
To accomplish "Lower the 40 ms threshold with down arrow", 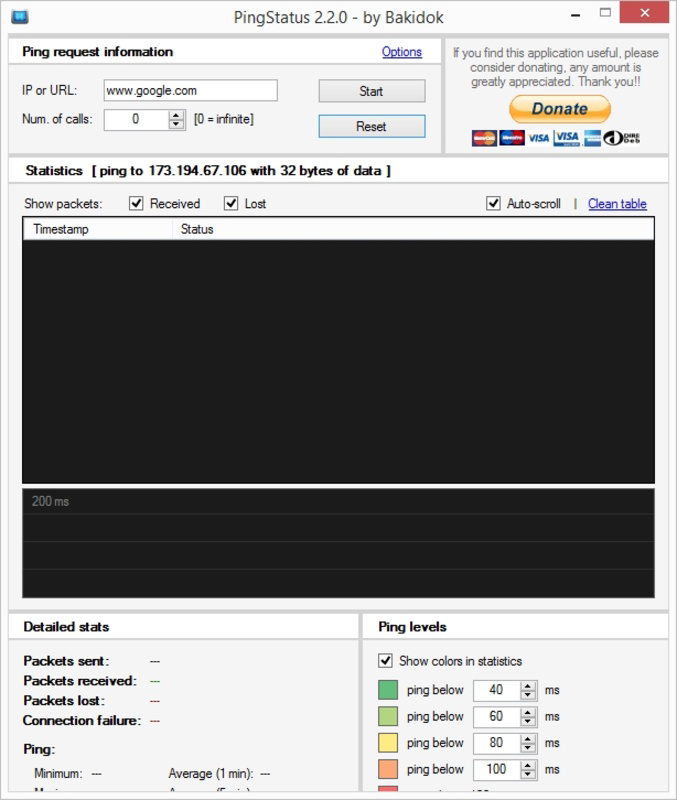I will click(x=528, y=695).
